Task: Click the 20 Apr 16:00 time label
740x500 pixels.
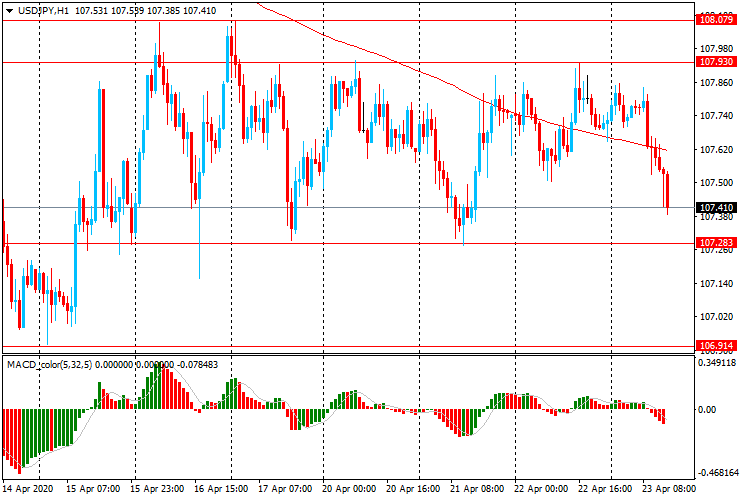Action: pyautogui.click(x=413, y=489)
